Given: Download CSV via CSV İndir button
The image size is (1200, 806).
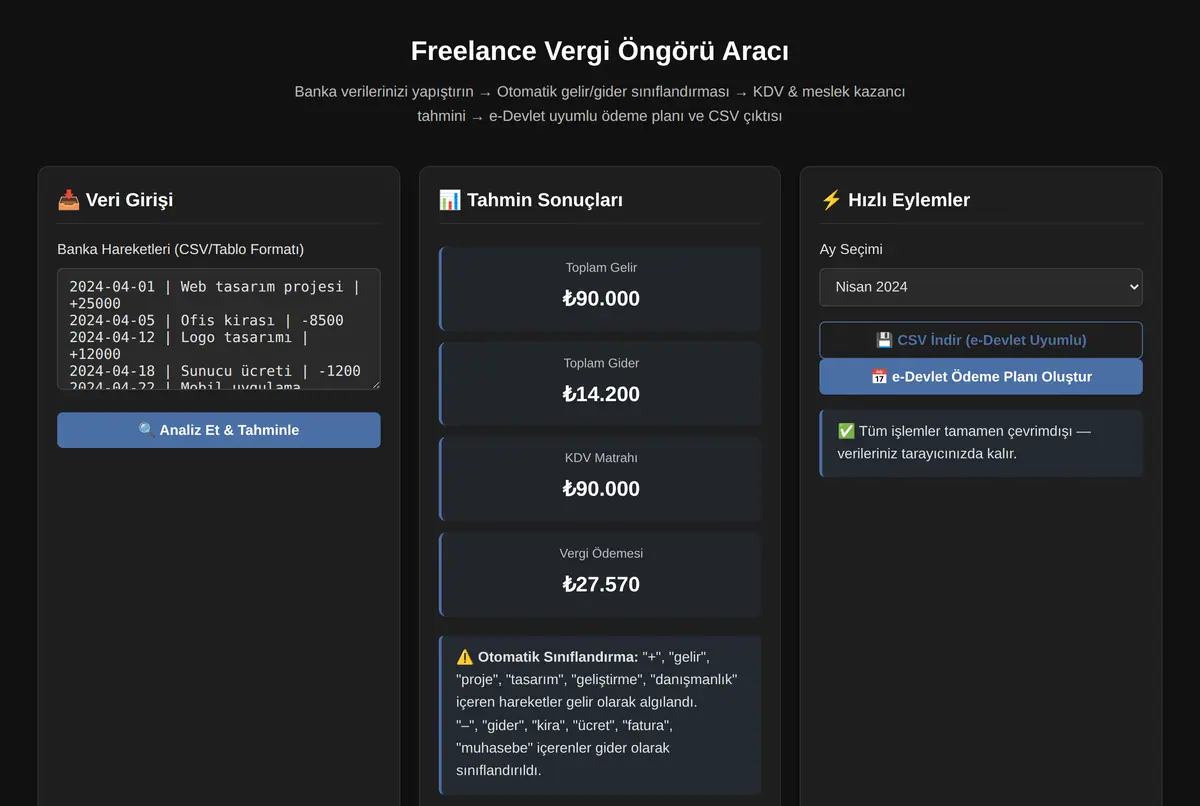Looking at the screenshot, I should coord(981,340).
